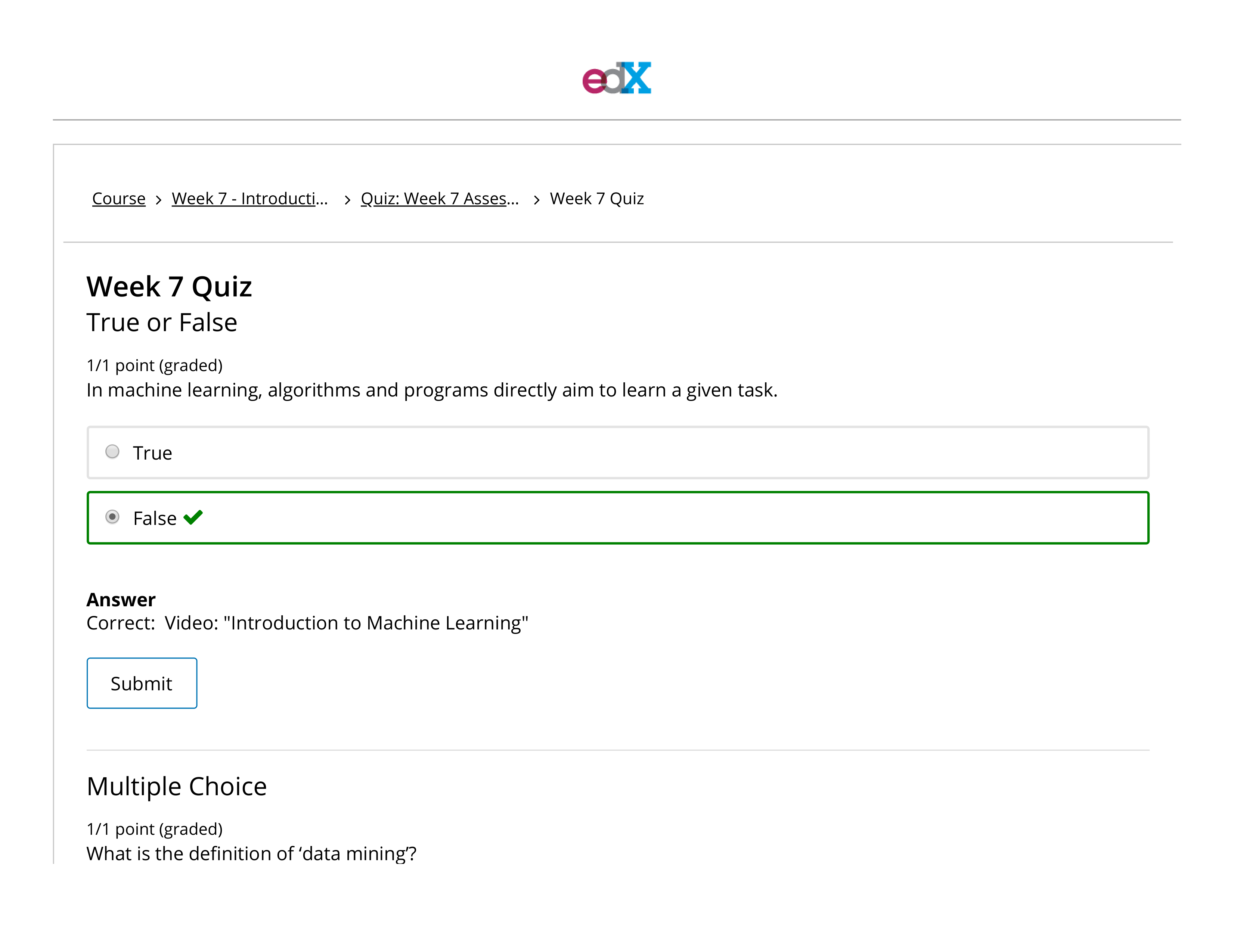
Task: Click the Week 7 Quiz heading
Action: 169,286
